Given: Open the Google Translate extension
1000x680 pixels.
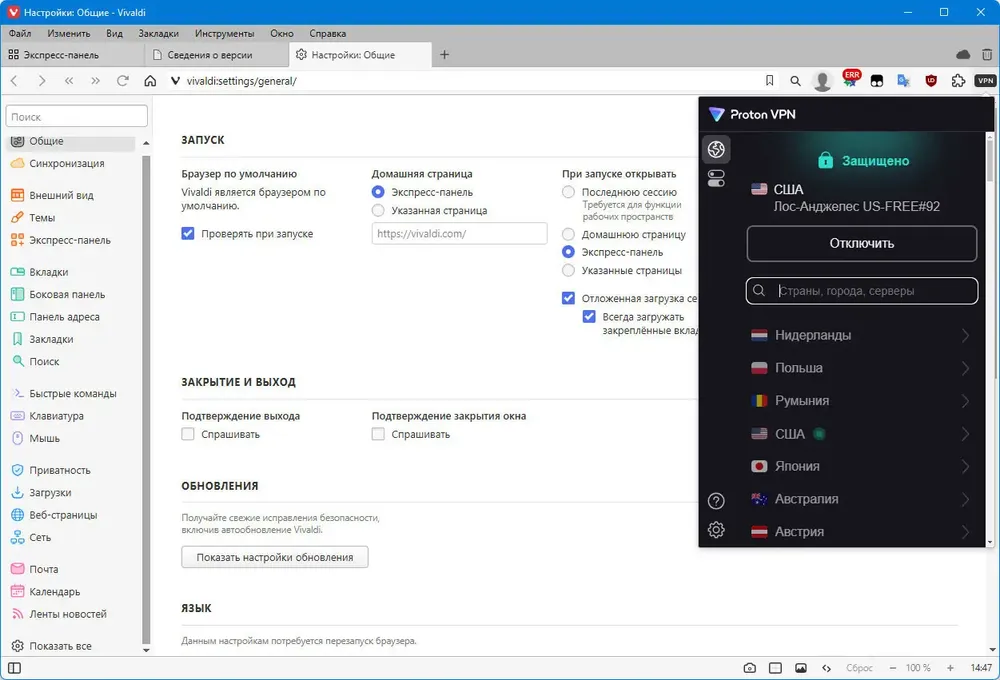Looking at the screenshot, I should point(904,81).
